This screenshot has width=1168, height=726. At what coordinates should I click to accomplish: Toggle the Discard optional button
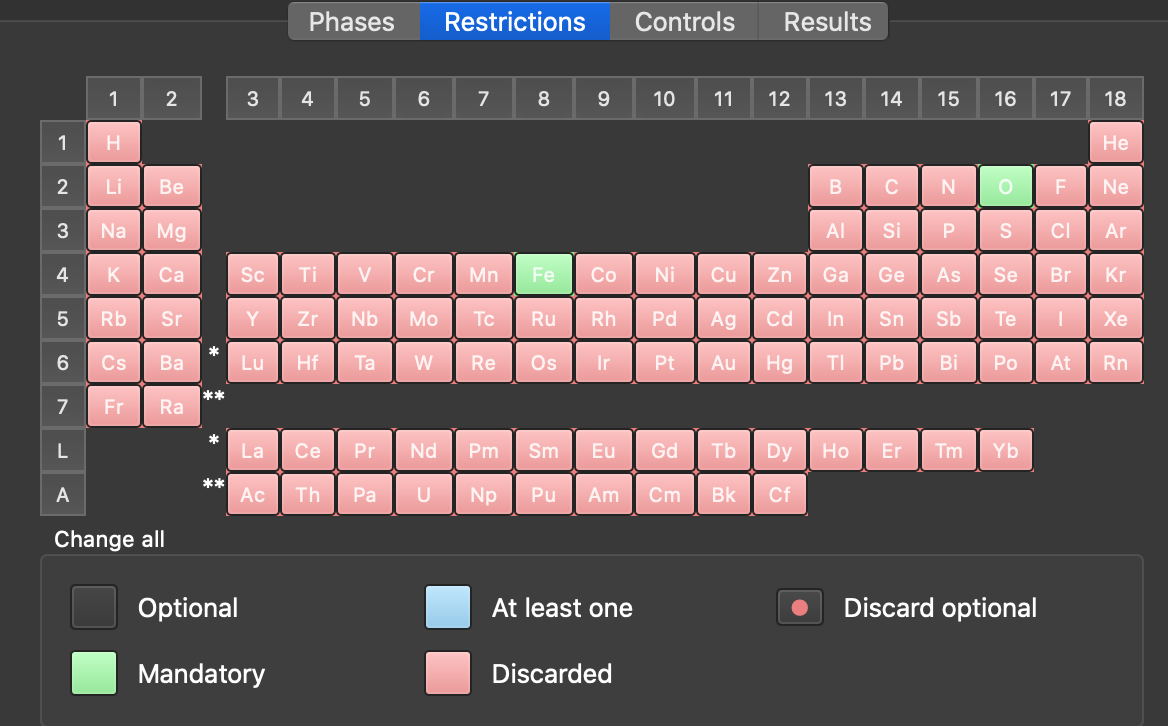pyautogui.click(x=800, y=608)
